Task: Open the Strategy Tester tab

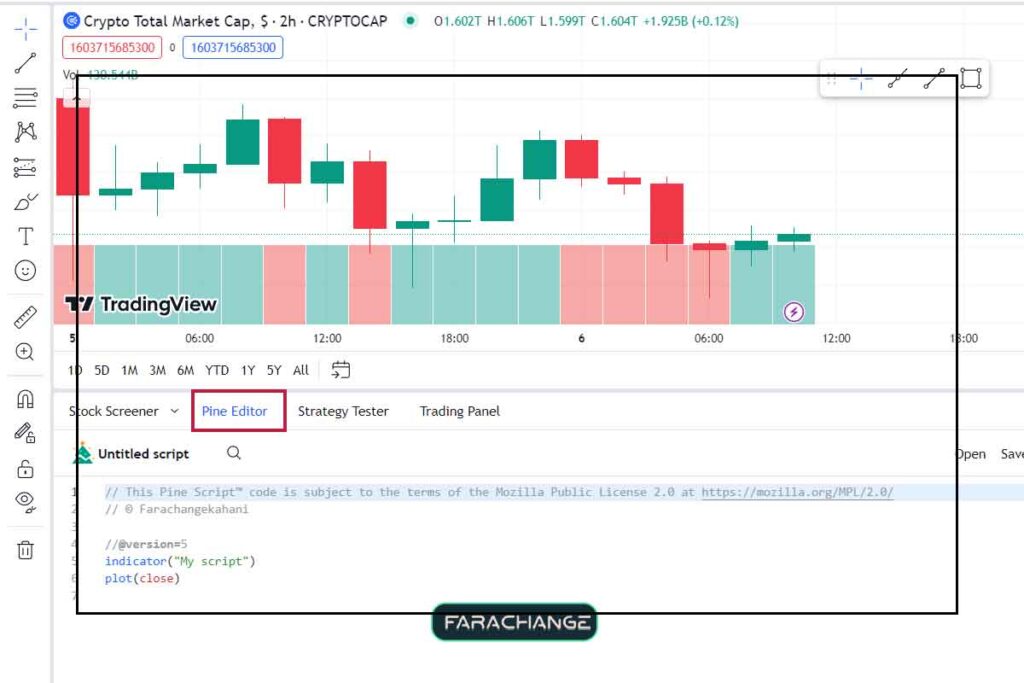Action: tap(343, 411)
